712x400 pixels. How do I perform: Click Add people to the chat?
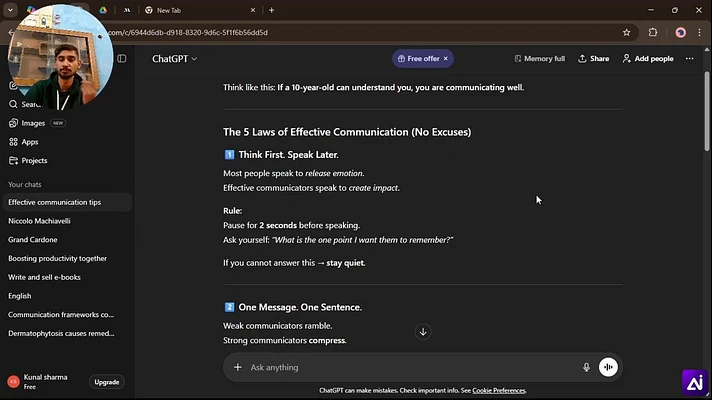[x=648, y=59]
